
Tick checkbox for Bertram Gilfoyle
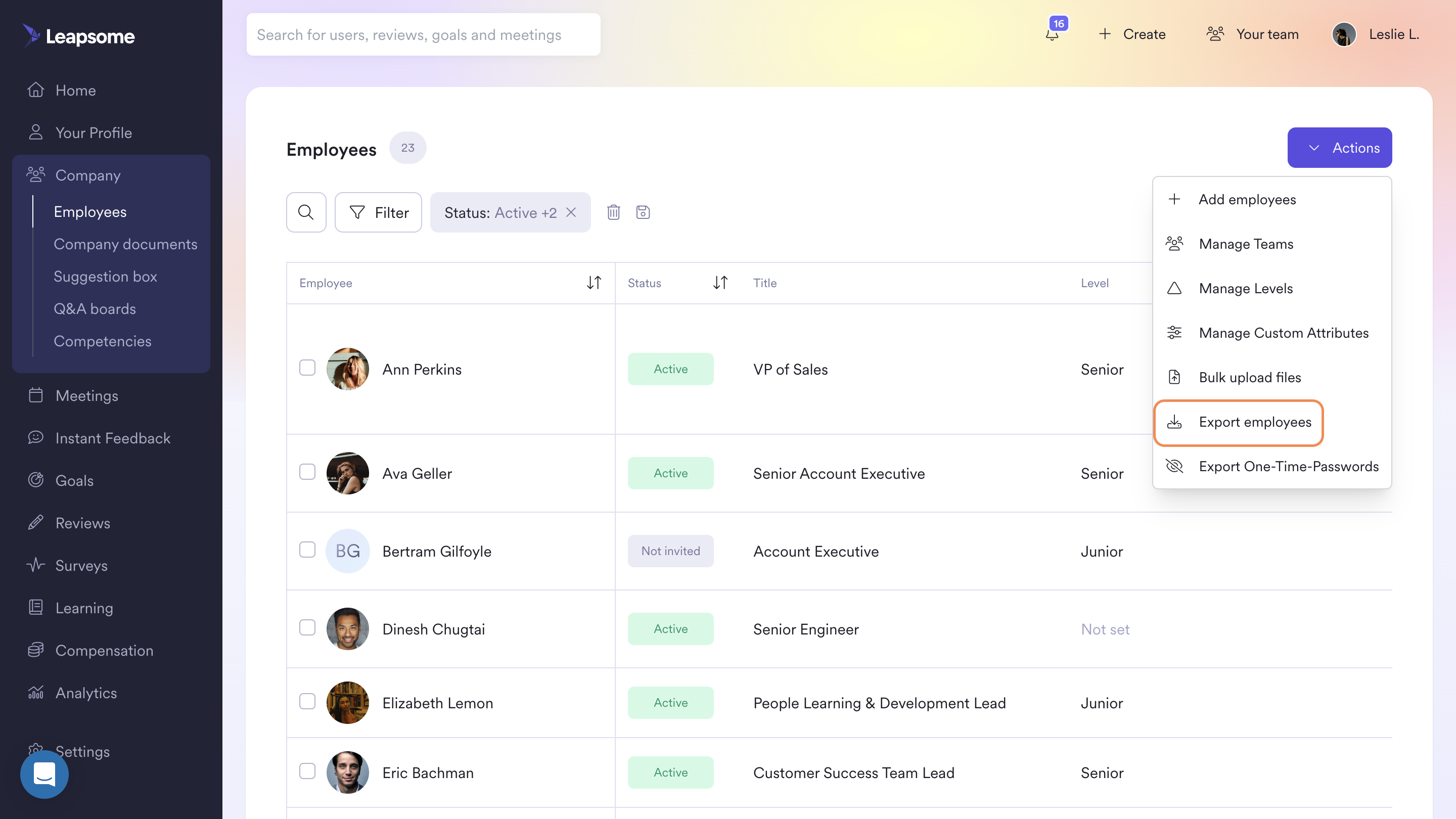pyautogui.click(x=307, y=550)
